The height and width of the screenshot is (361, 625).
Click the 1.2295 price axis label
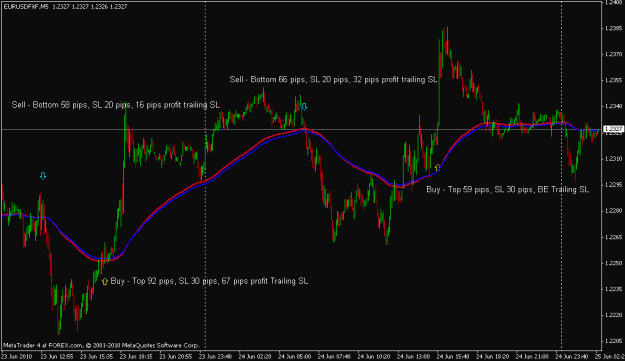(x=614, y=184)
